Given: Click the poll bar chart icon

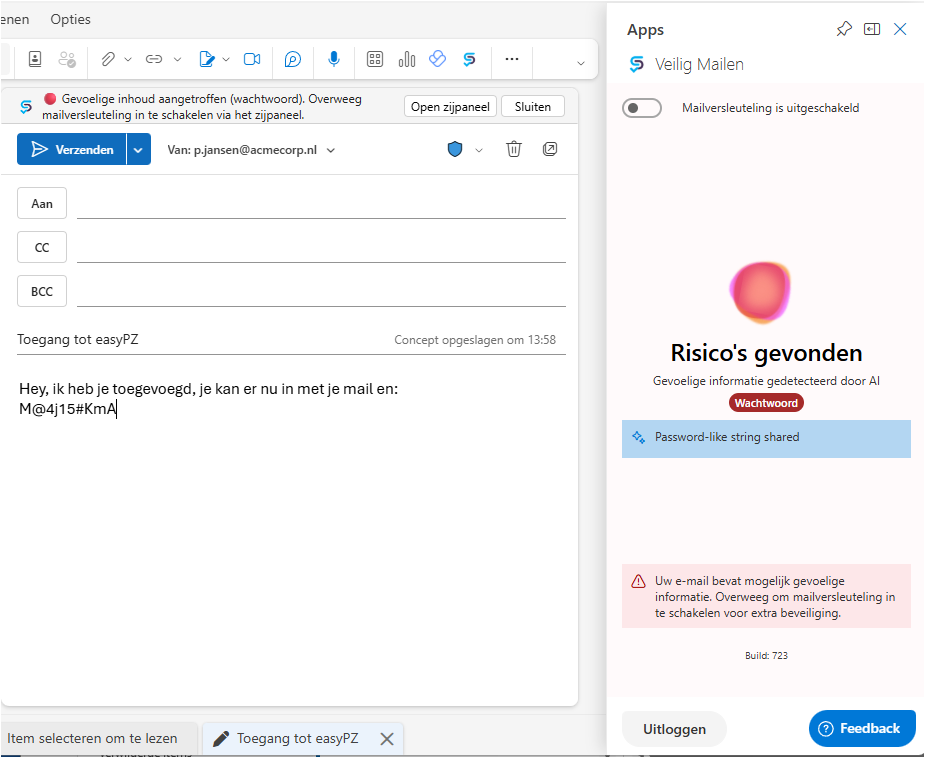Looking at the screenshot, I should coord(406,59).
